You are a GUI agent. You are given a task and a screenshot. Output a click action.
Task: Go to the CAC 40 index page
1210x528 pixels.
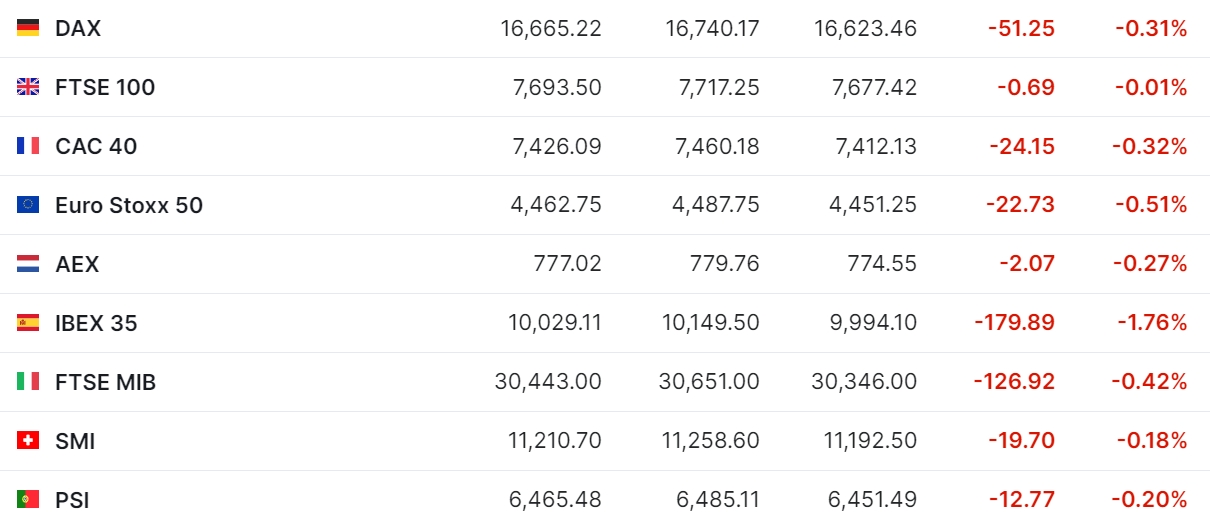[x=96, y=146]
